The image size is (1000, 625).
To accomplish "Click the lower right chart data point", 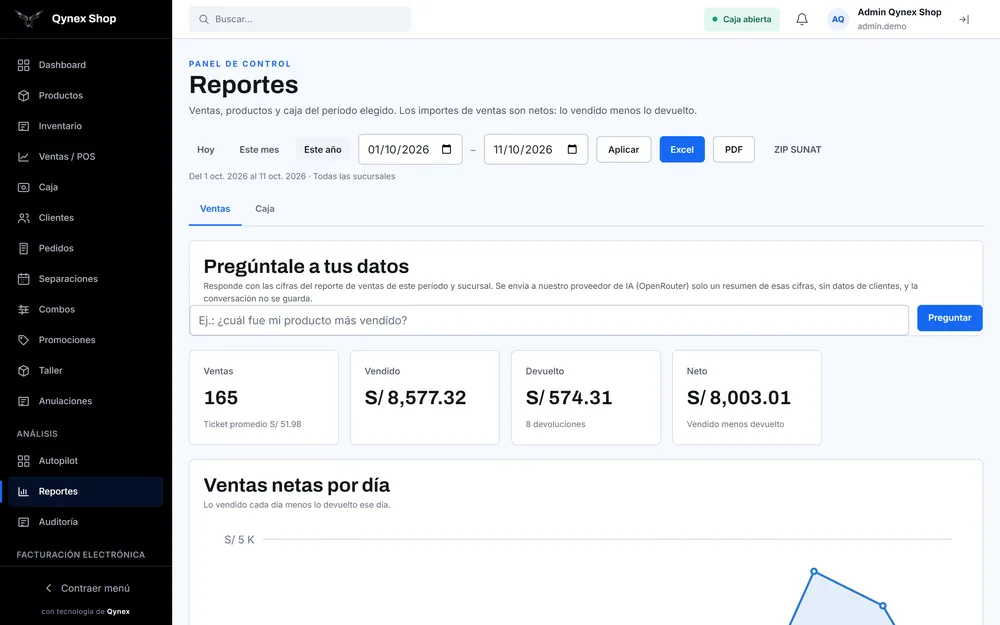I will click(883, 605).
